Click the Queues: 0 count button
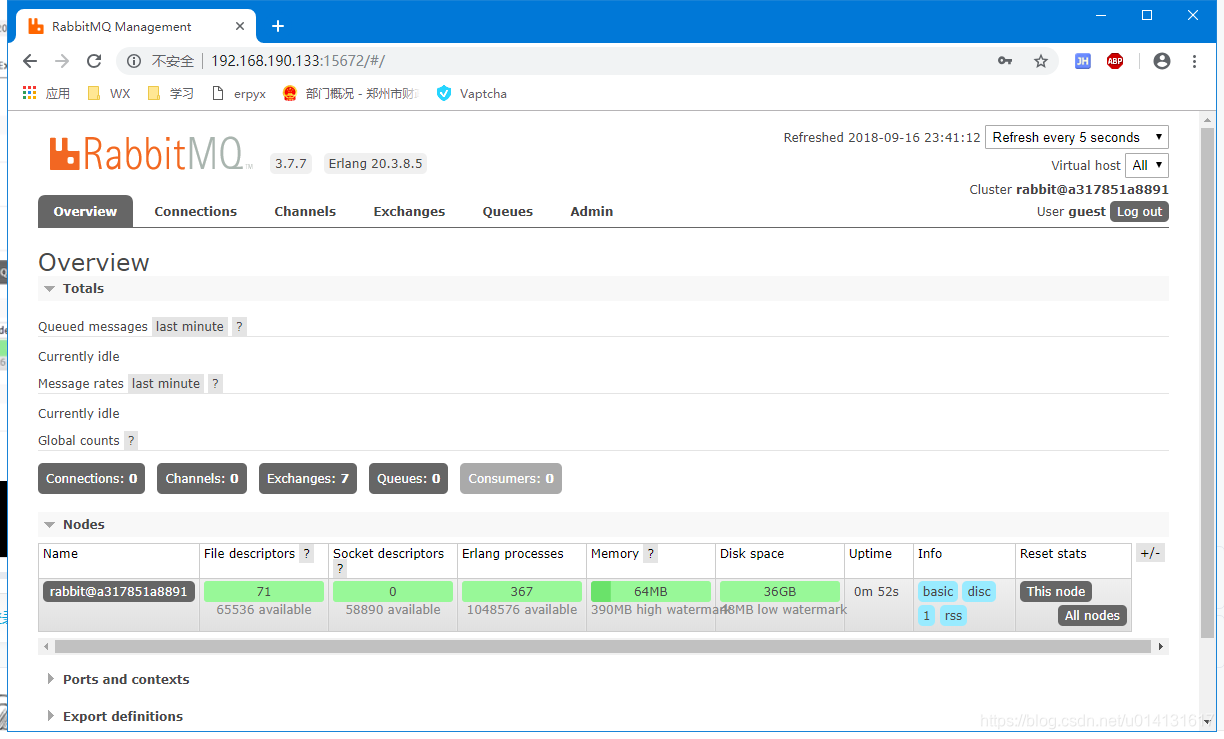This screenshot has width=1224, height=739. click(409, 479)
